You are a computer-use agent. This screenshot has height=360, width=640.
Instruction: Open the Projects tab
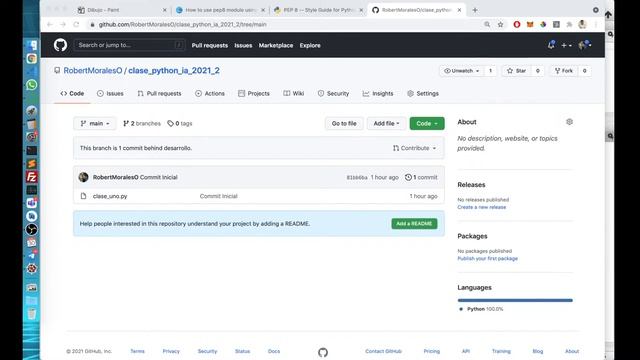[254, 93]
